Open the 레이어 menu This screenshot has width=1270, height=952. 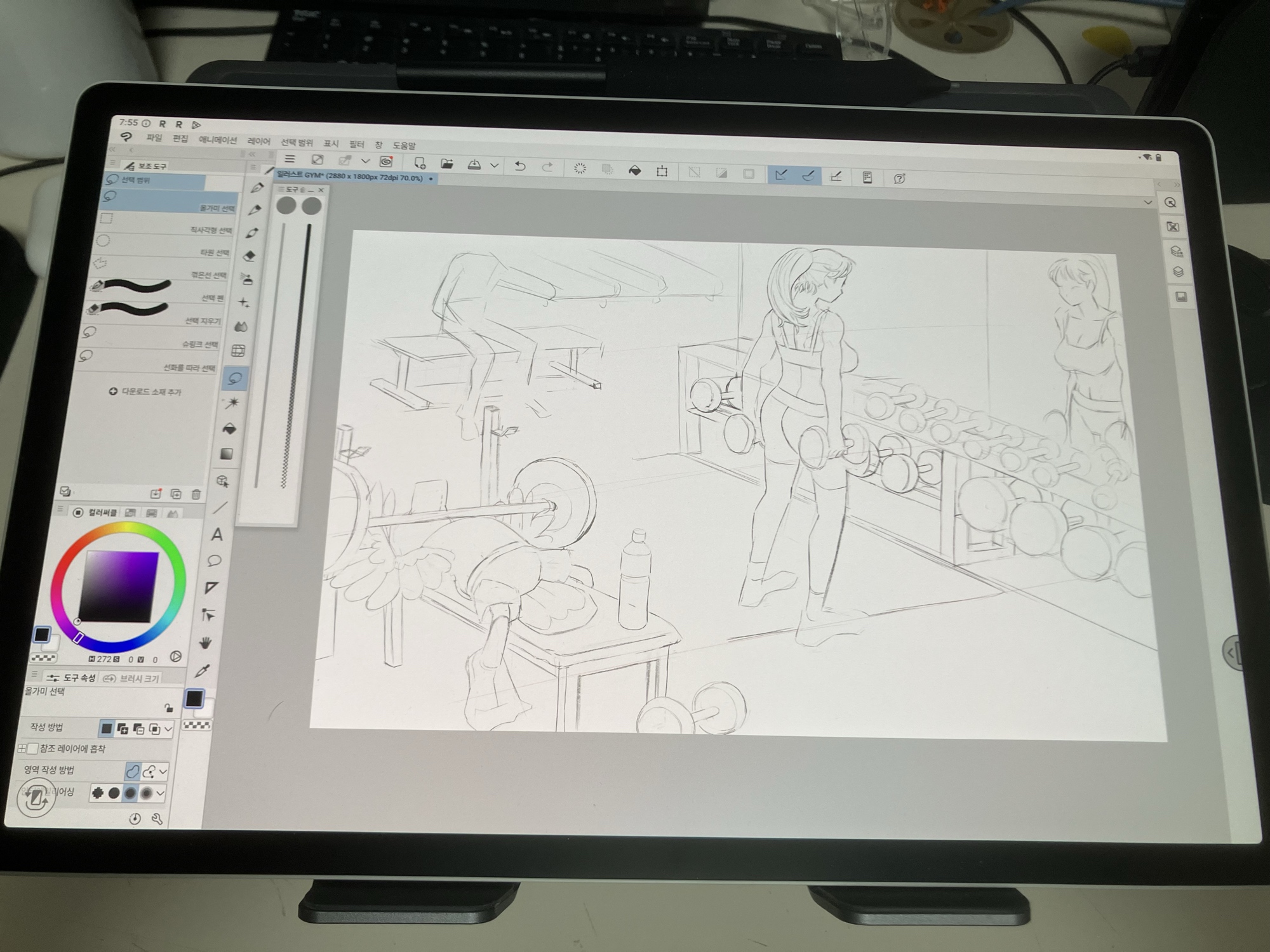click(258, 142)
